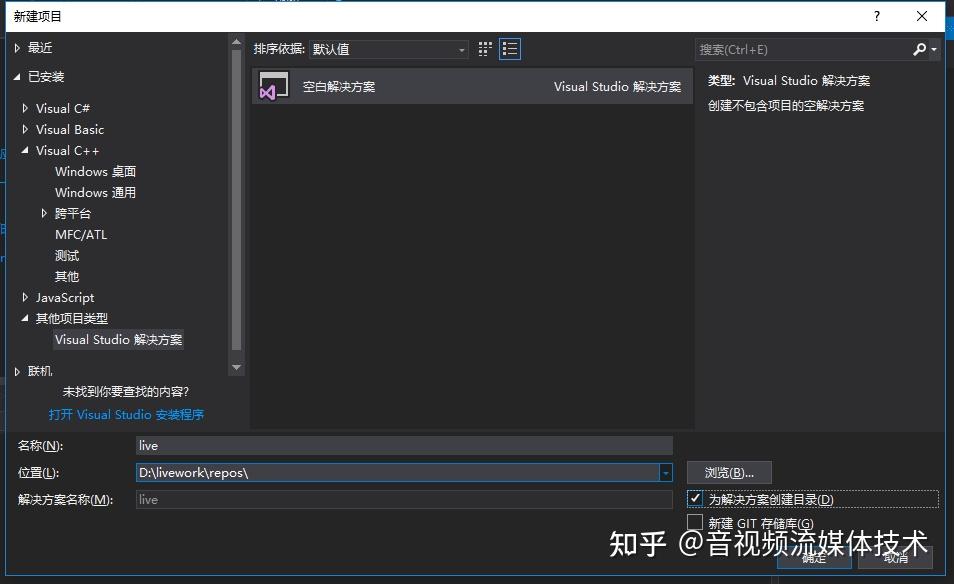Select MFC/ATL category

click(x=81, y=234)
